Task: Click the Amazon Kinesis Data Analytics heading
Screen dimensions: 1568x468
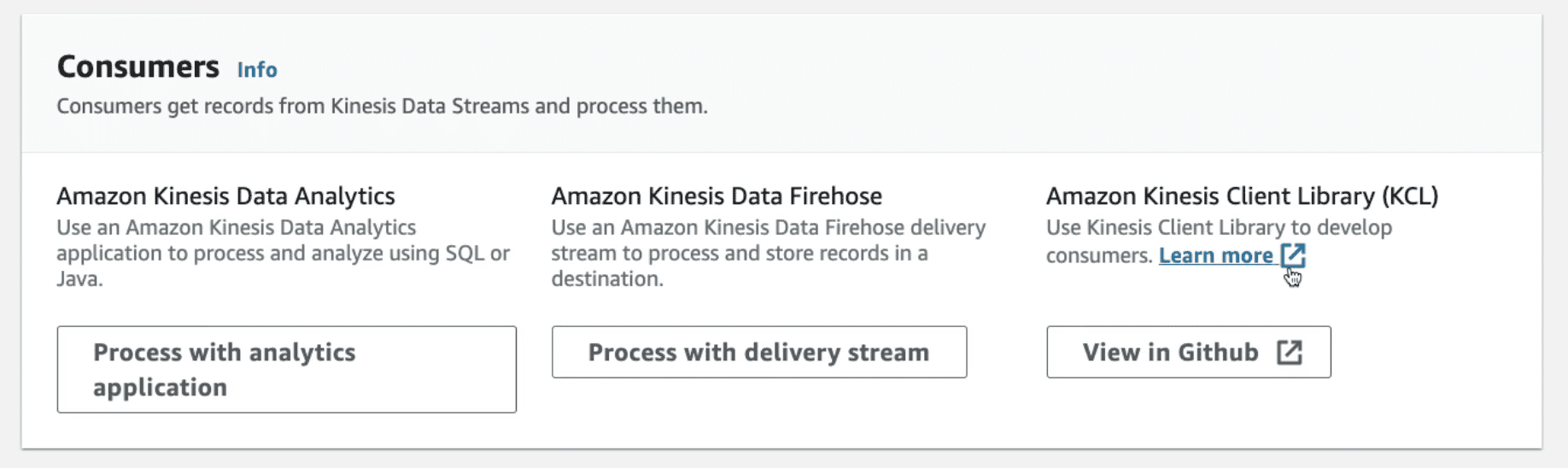Action: click(225, 196)
